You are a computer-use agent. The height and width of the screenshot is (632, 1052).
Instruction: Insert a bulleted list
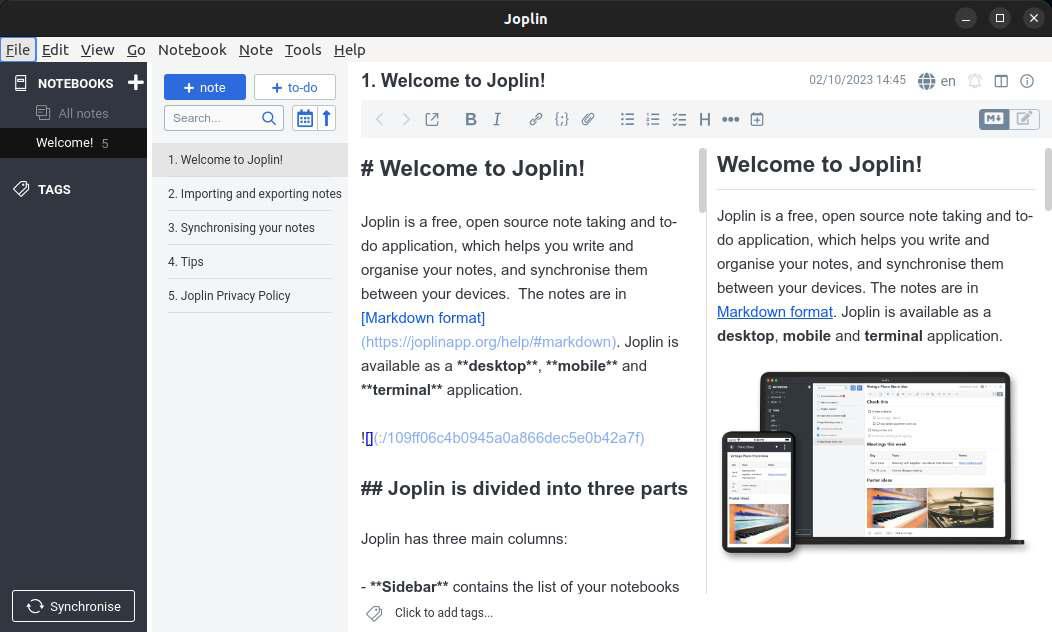627,119
